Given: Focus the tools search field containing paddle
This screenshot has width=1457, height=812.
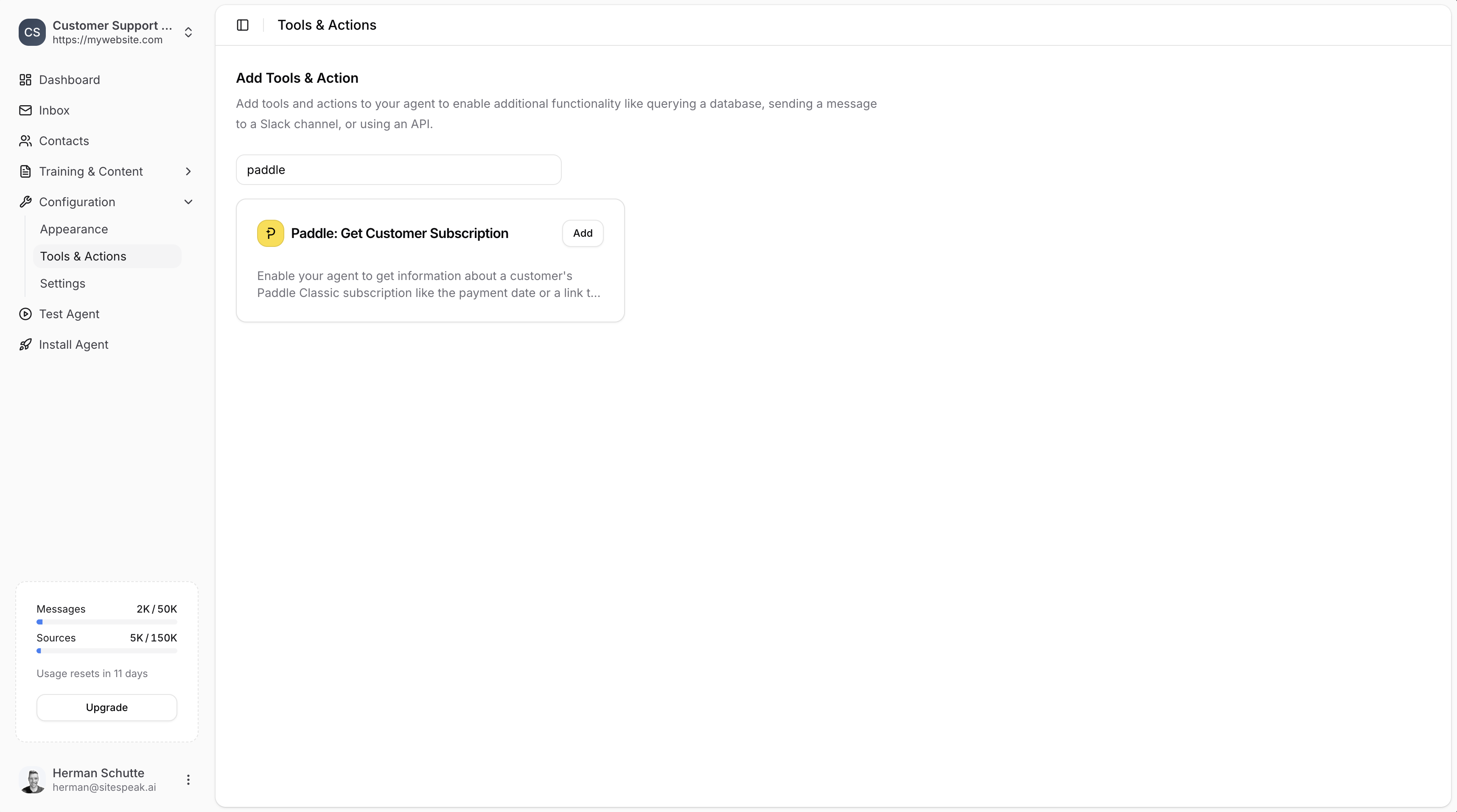Looking at the screenshot, I should pyautogui.click(x=398, y=170).
